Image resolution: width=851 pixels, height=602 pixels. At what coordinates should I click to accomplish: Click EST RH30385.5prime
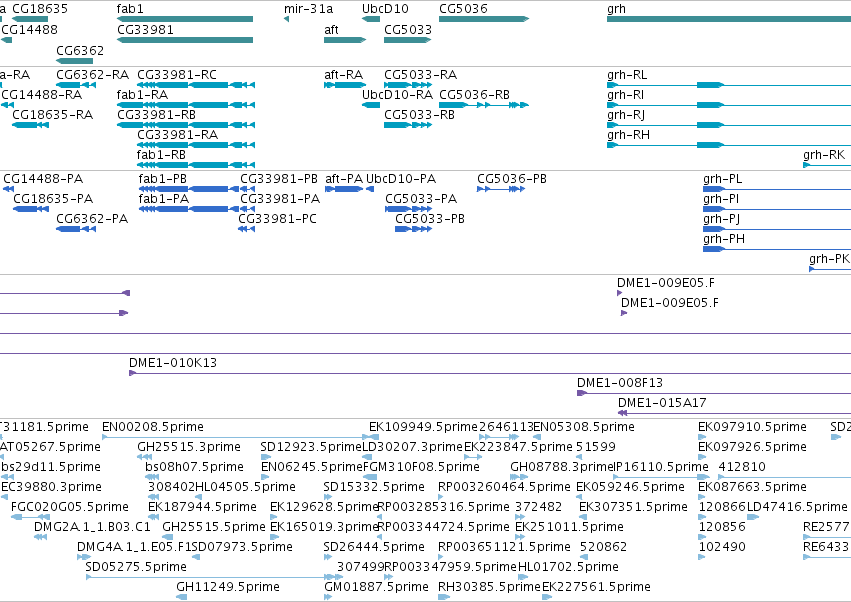444,597
